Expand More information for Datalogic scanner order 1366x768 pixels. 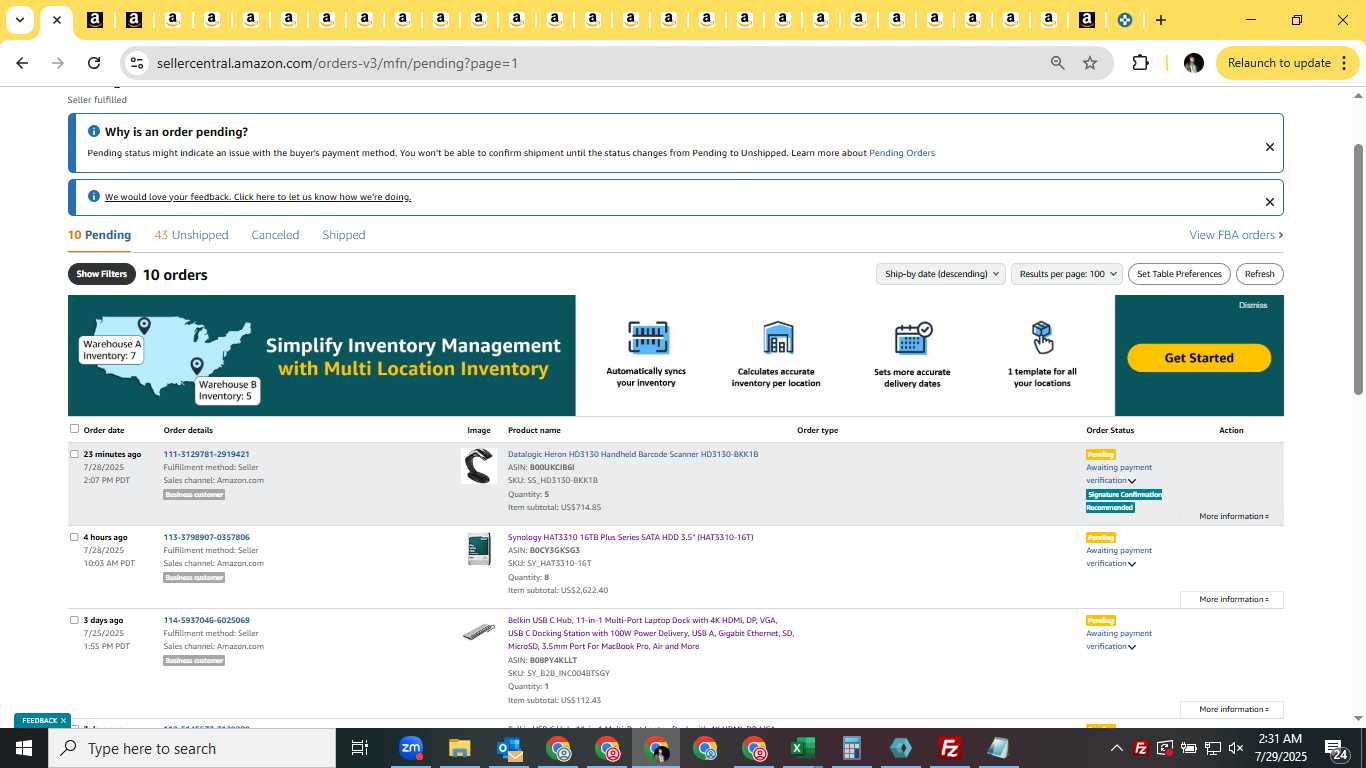(1233, 517)
